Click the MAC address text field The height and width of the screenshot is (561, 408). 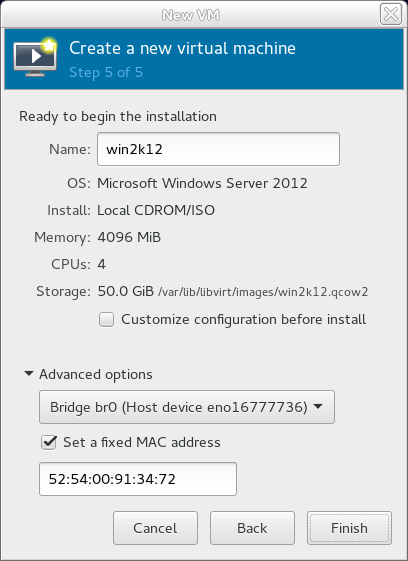(138, 479)
